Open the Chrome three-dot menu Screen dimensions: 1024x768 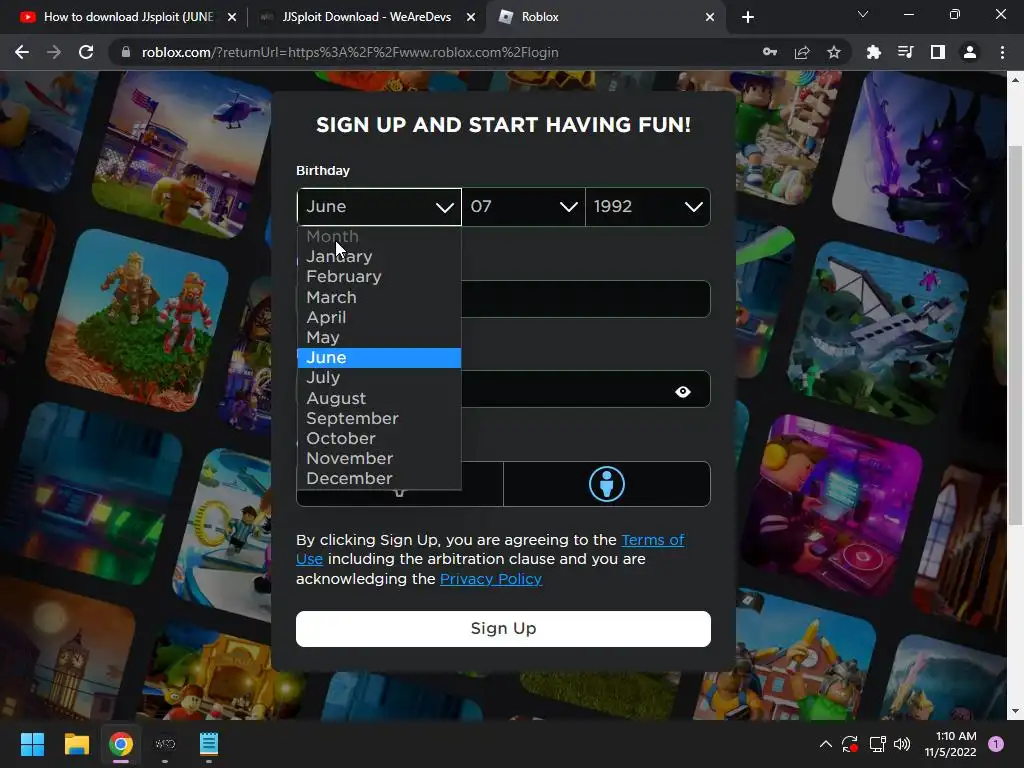[x=1002, y=52]
